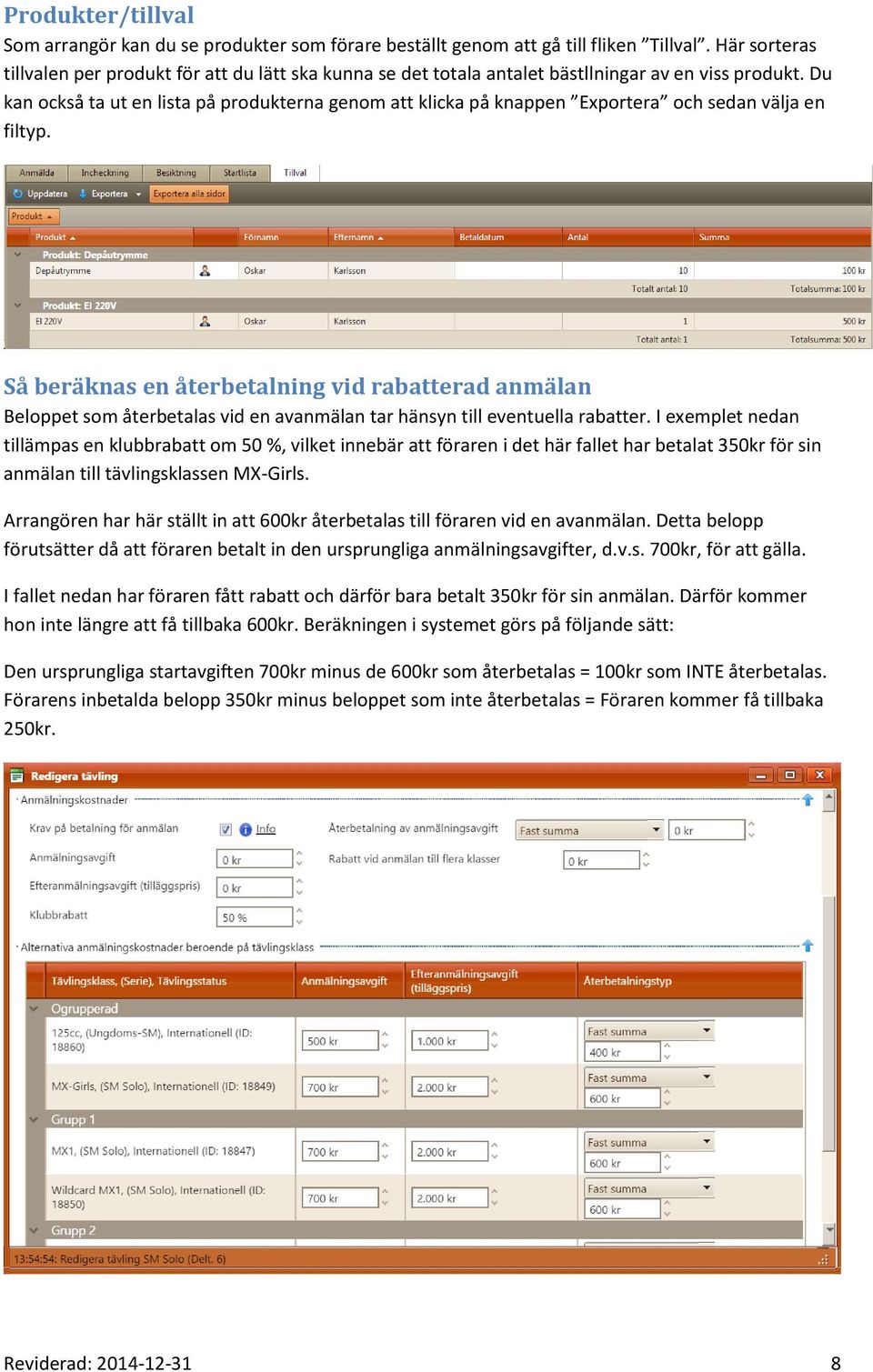Open the driver profile icon in Depåutrymme row
This screenshot has width=873, height=1372.
[x=206, y=271]
